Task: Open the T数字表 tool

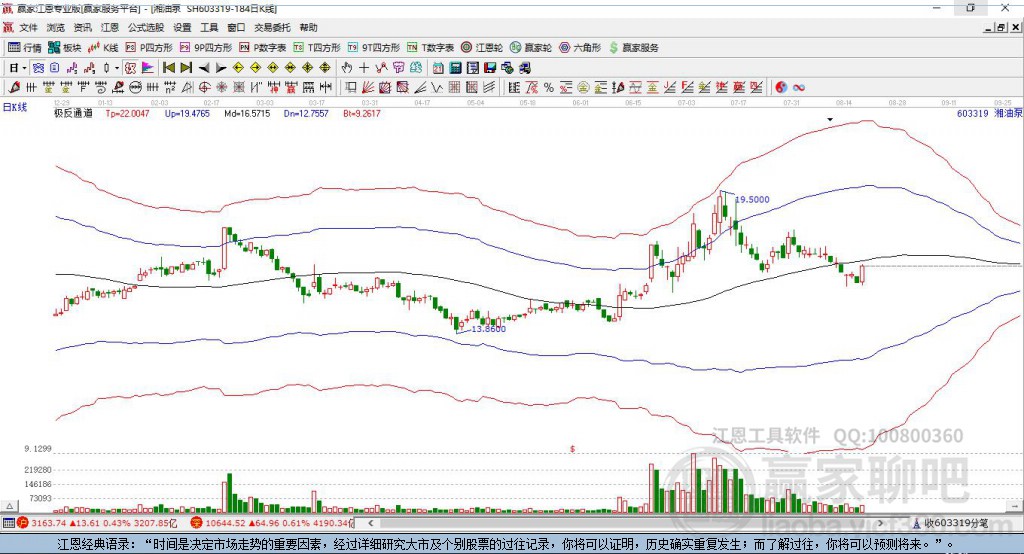Action: click(430, 48)
